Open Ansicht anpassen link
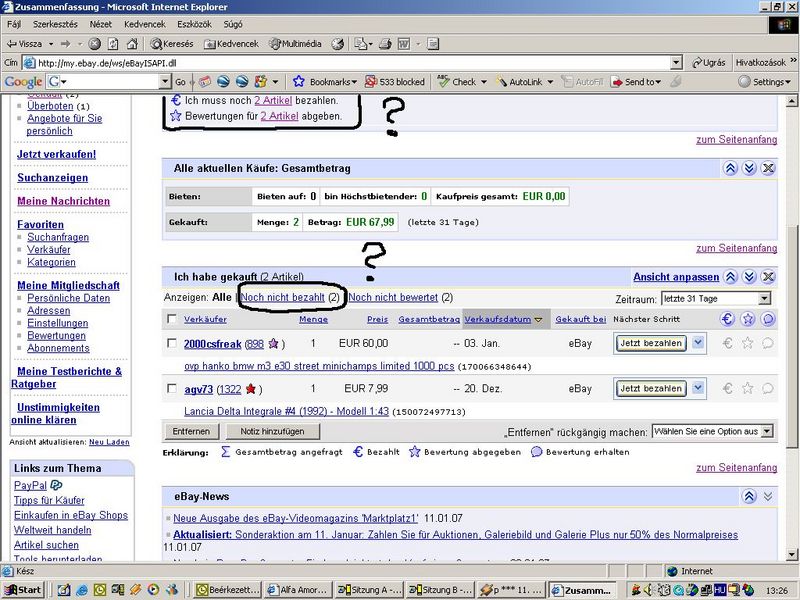 tap(676, 277)
